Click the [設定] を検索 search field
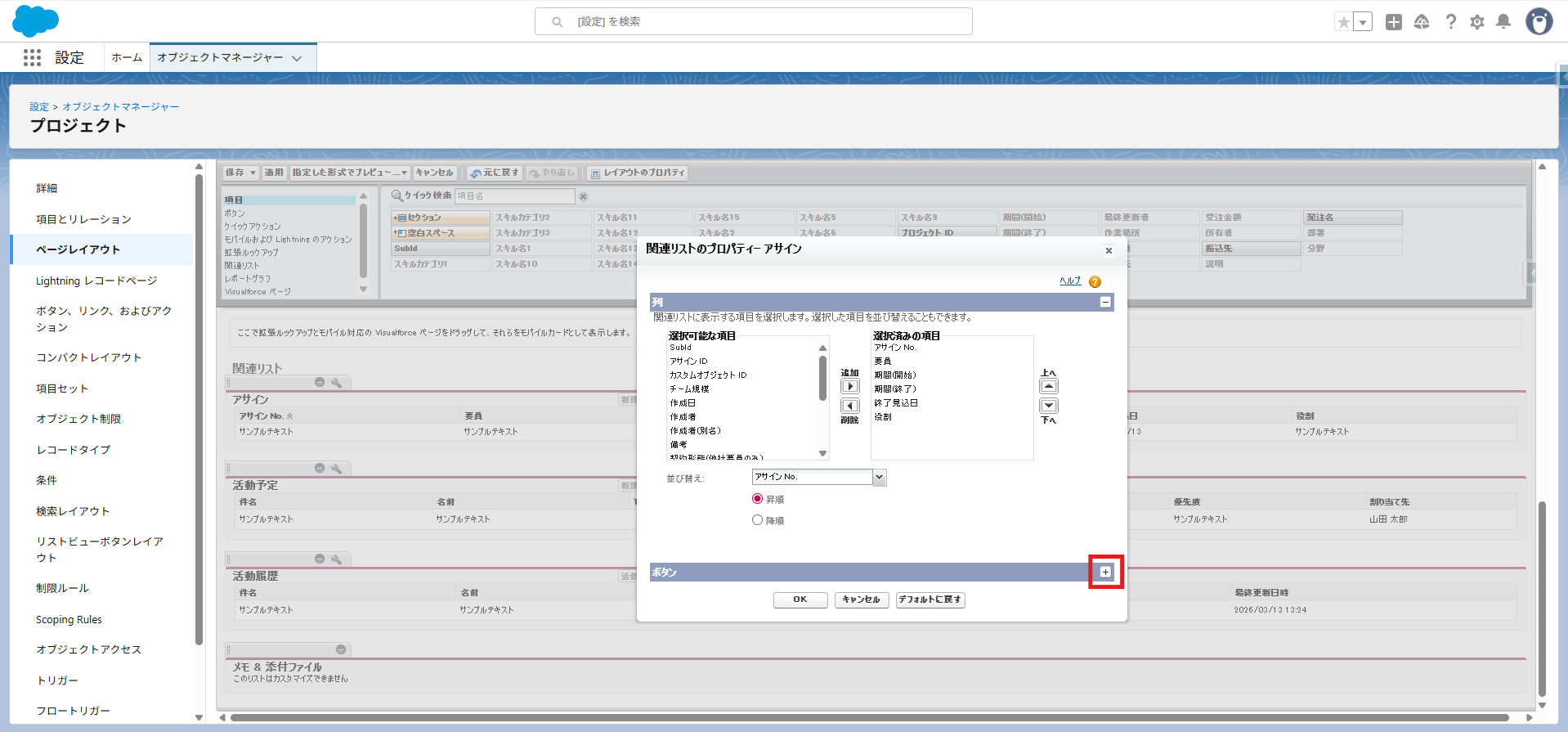1568x732 pixels. tap(753, 21)
